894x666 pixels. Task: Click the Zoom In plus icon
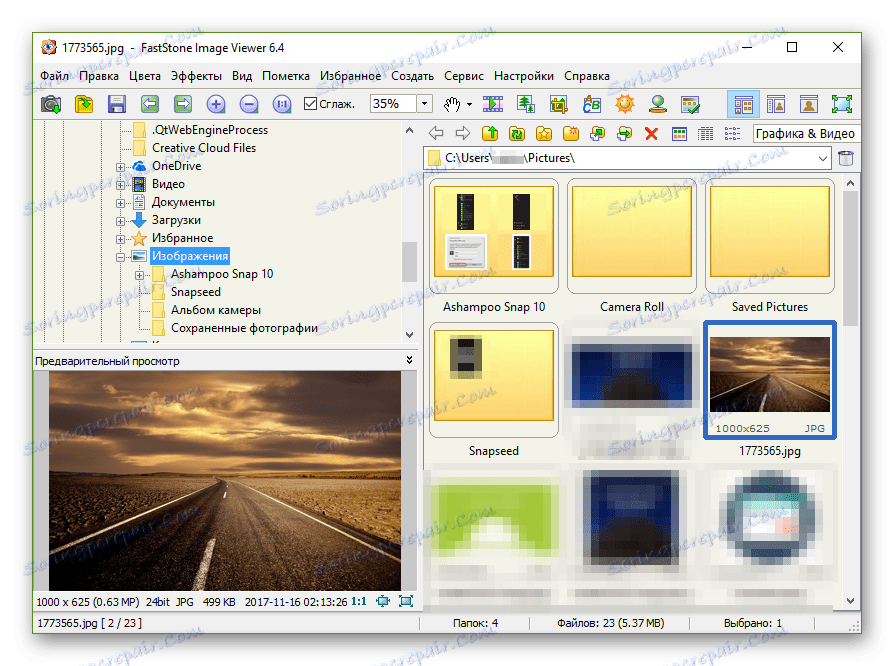point(215,104)
